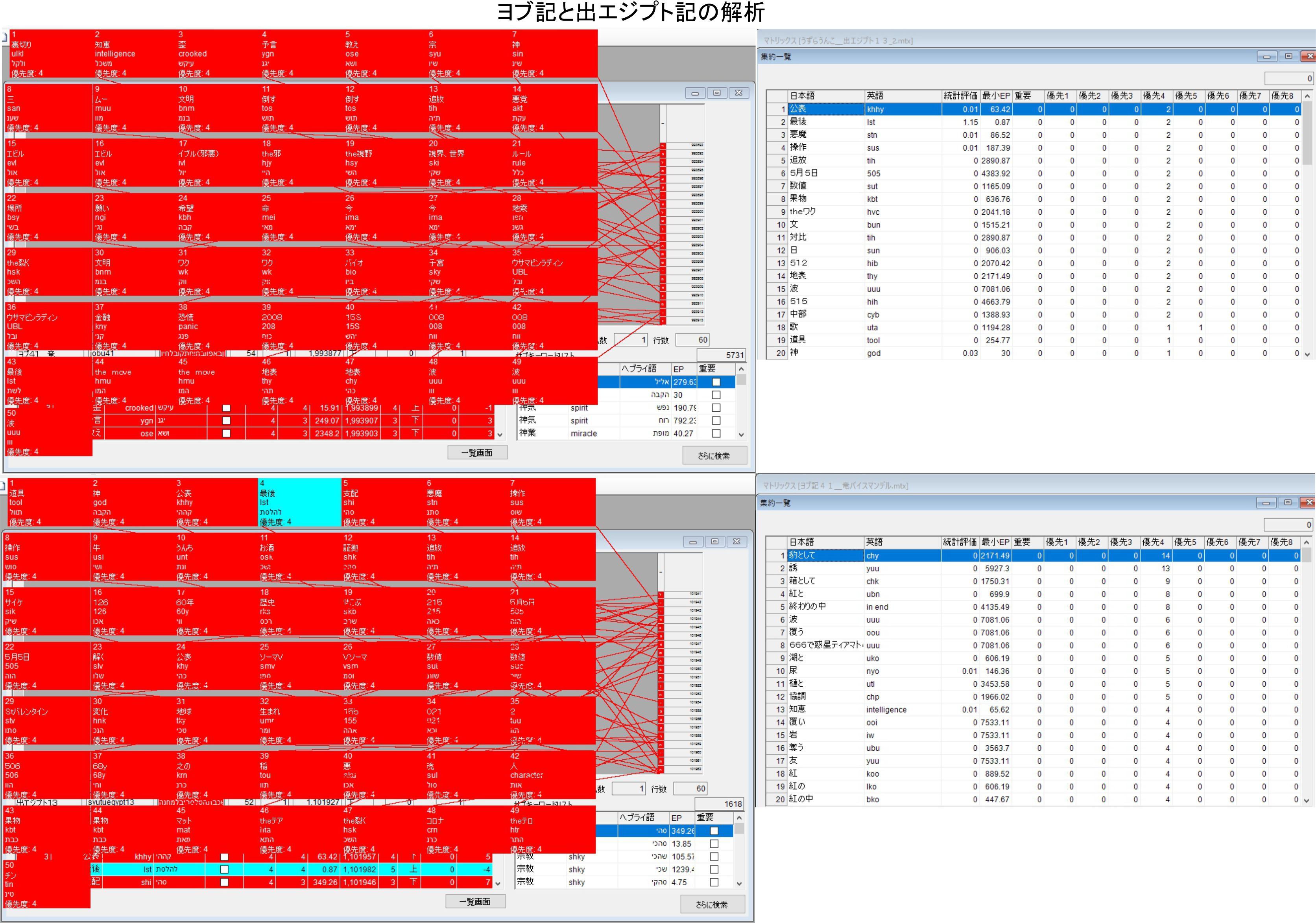Image resolution: width=1316 pixels, height=923 pixels.
Task: Sort by 統計評価 column in top table
Action: coord(960,96)
